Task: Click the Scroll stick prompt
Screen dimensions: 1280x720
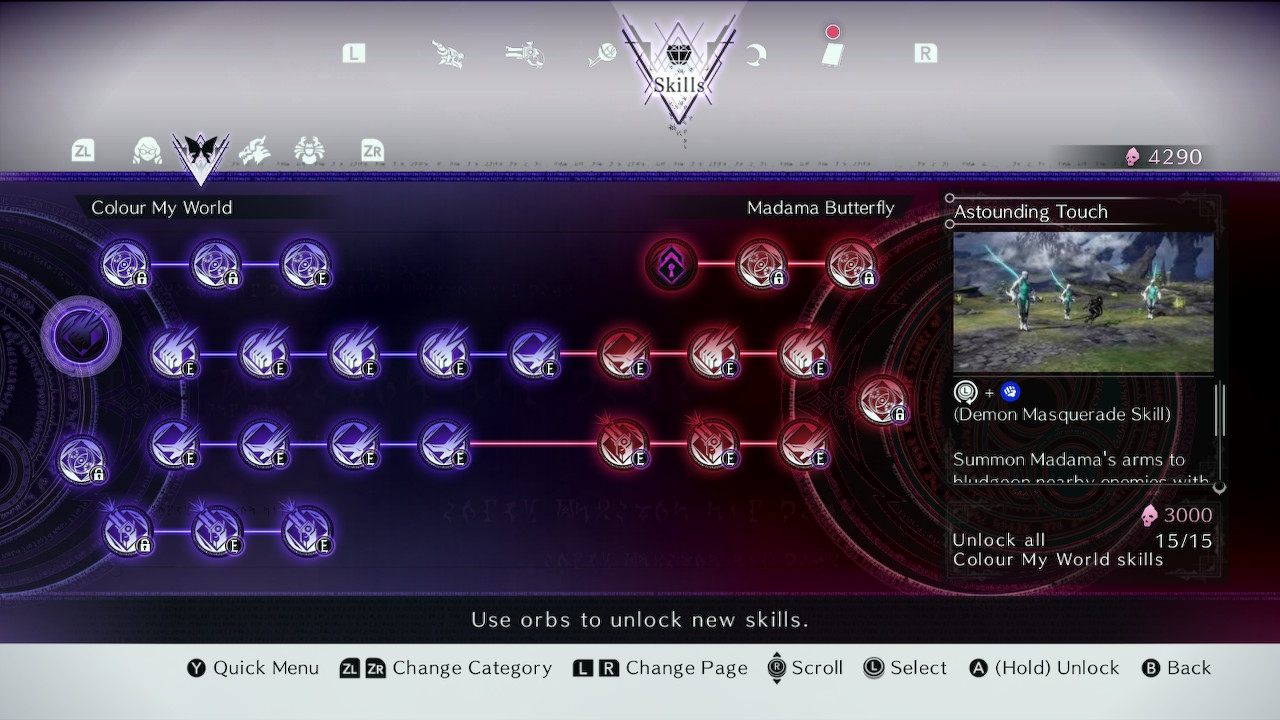Action: [805, 668]
